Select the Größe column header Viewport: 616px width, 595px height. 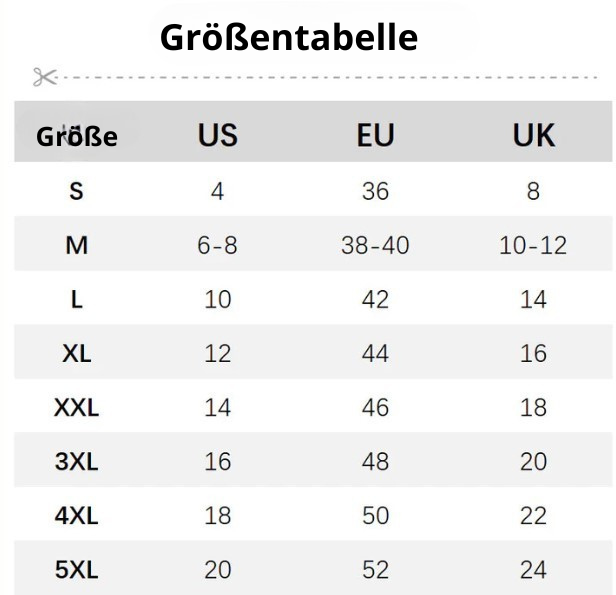coord(77,137)
